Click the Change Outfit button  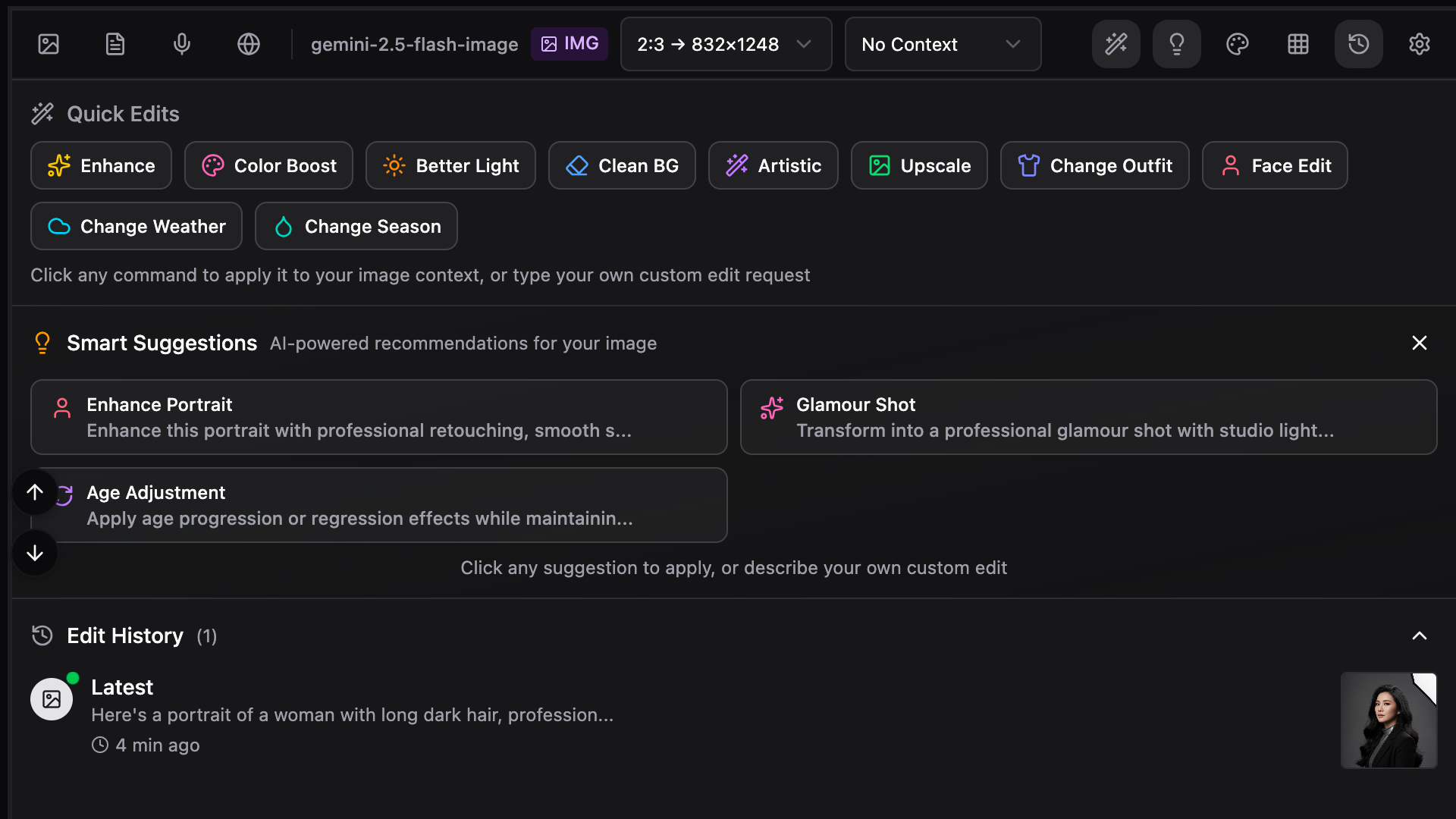click(x=1094, y=165)
